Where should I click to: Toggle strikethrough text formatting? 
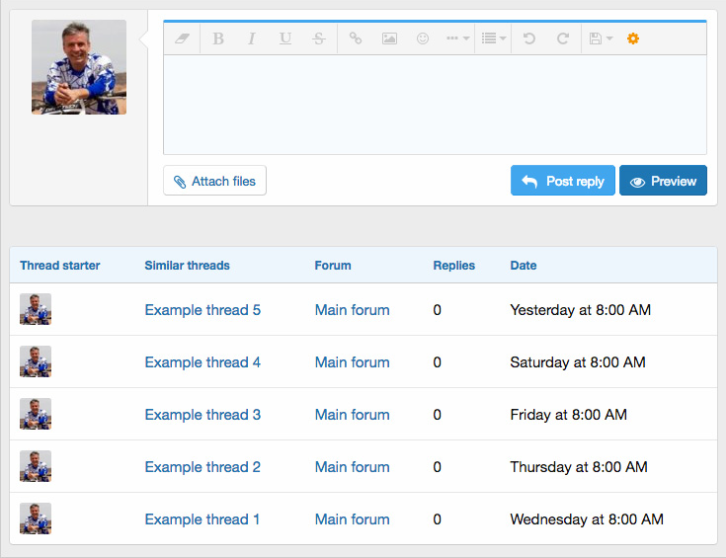pos(318,39)
